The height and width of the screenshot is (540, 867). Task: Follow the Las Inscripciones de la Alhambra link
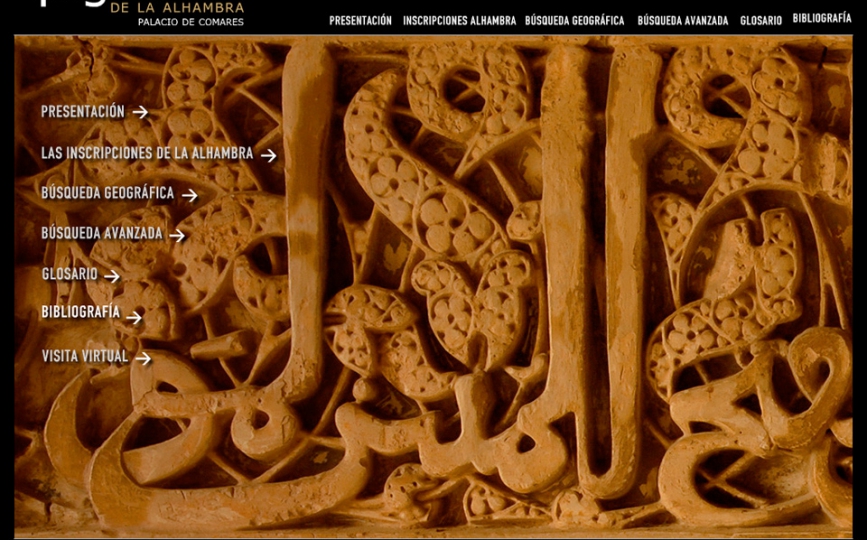tap(147, 153)
